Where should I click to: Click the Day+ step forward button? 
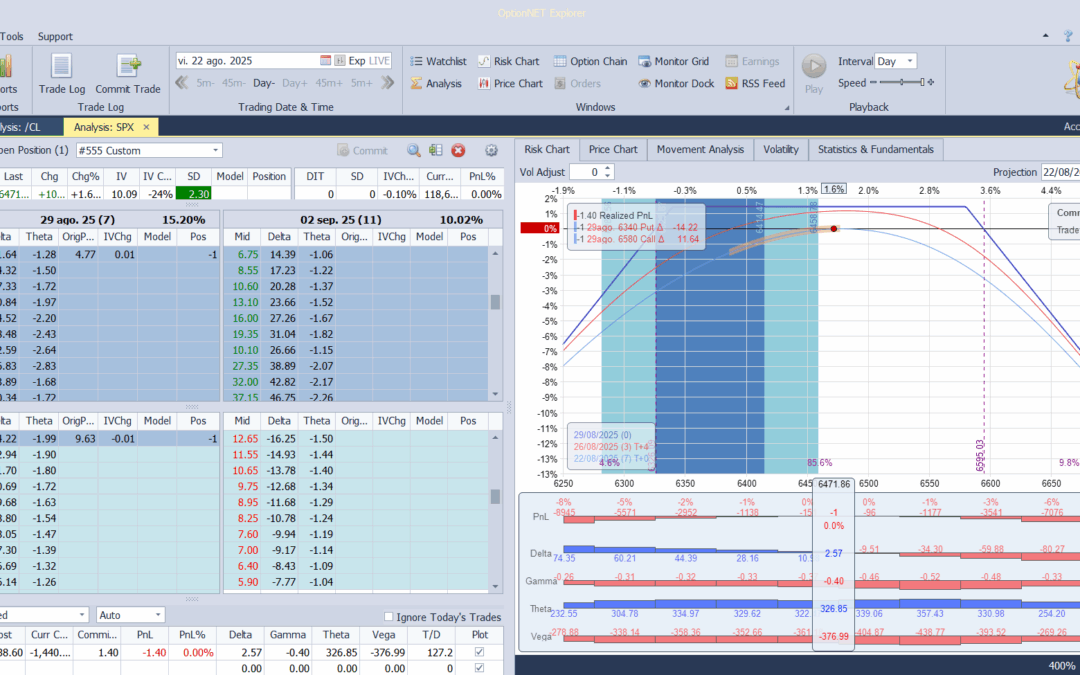(x=295, y=83)
